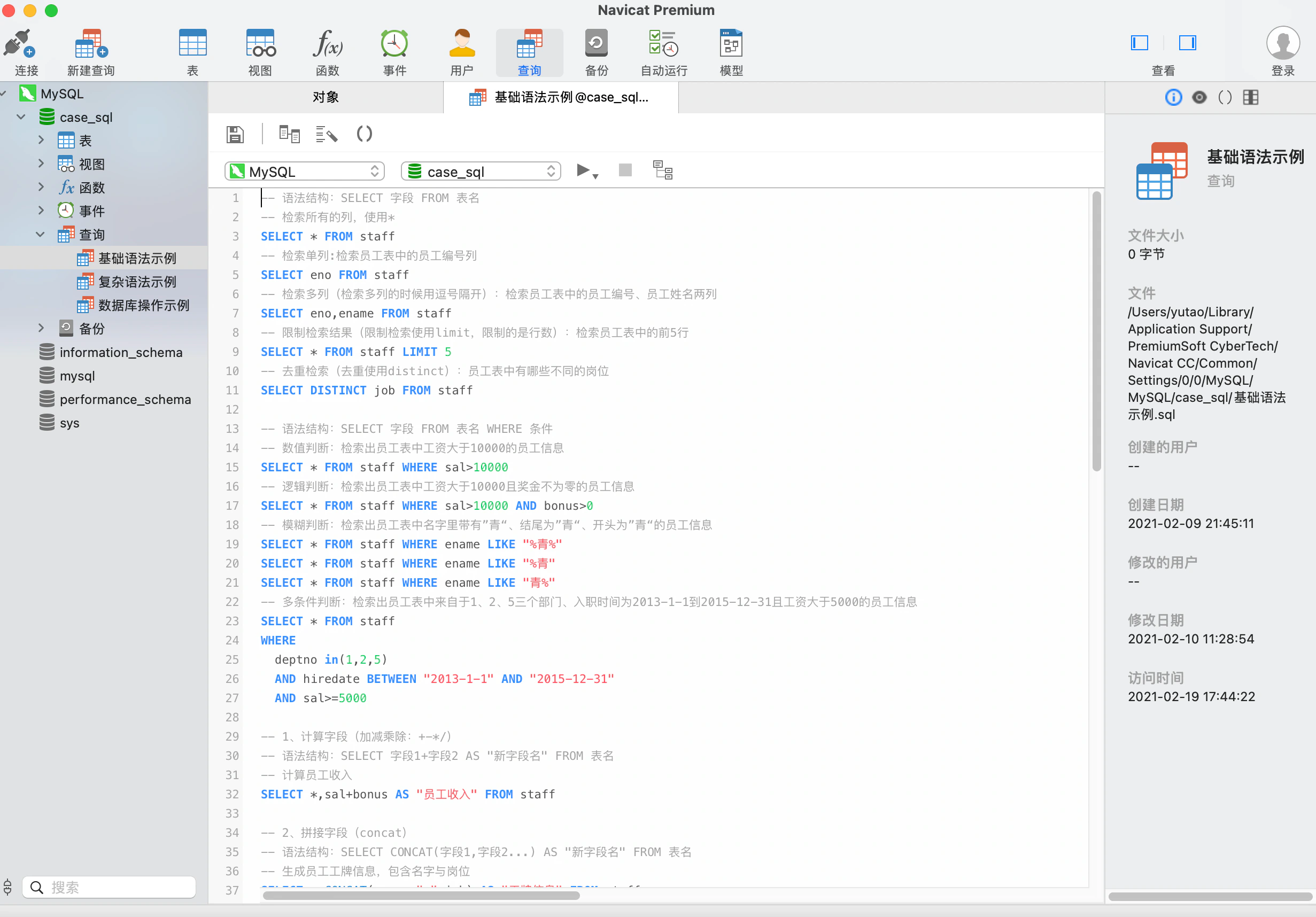
Task: Click the file path ending in 示例.sql
Action: tap(1206, 363)
